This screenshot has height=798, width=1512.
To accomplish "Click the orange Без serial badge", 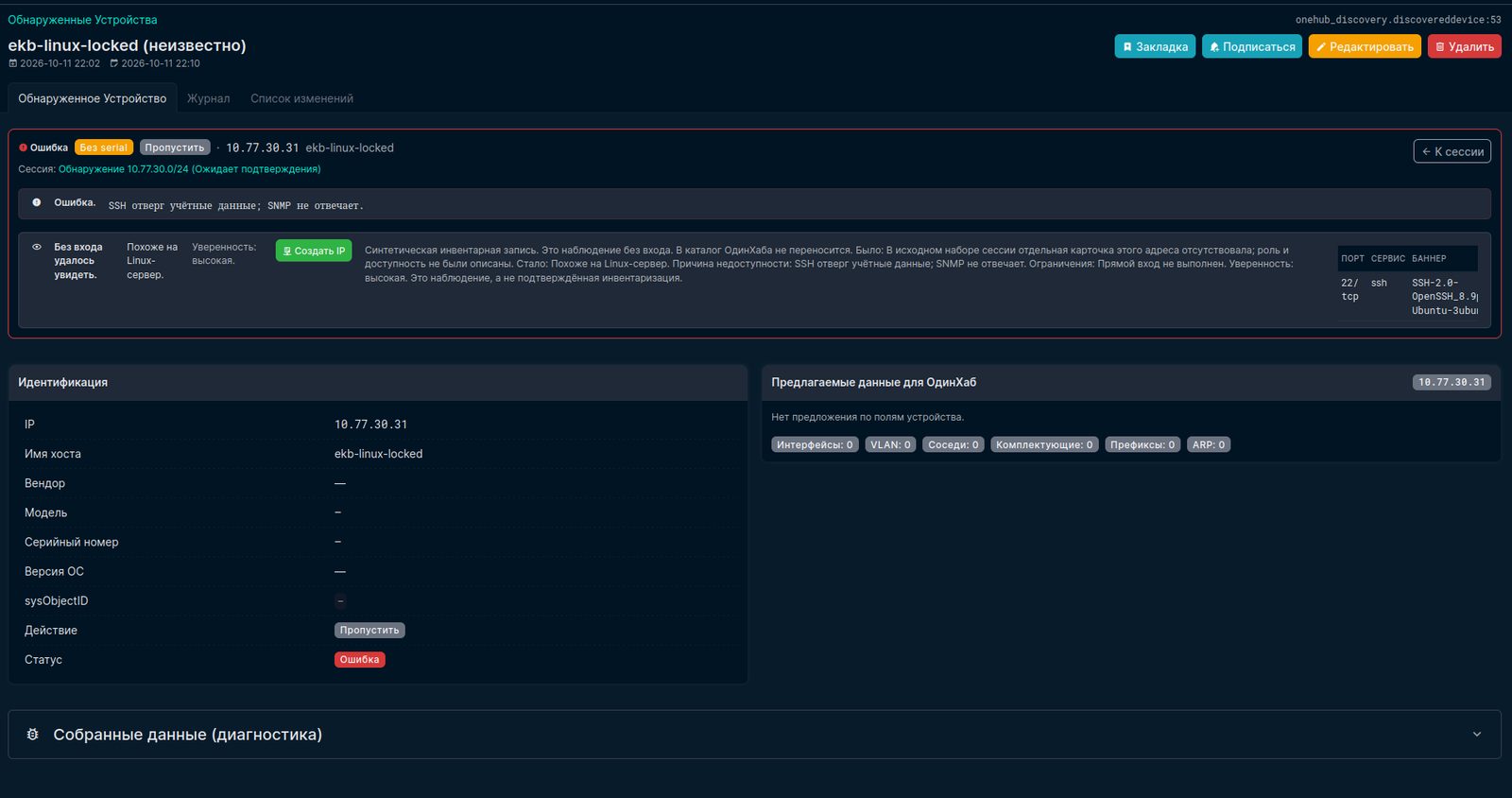I will [x=104, y=147].
